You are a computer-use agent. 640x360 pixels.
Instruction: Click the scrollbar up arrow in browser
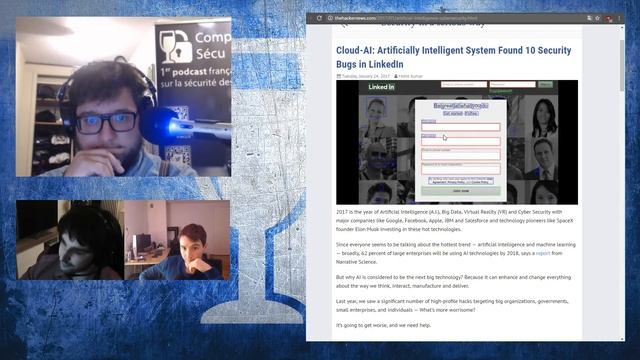[622, 27]
